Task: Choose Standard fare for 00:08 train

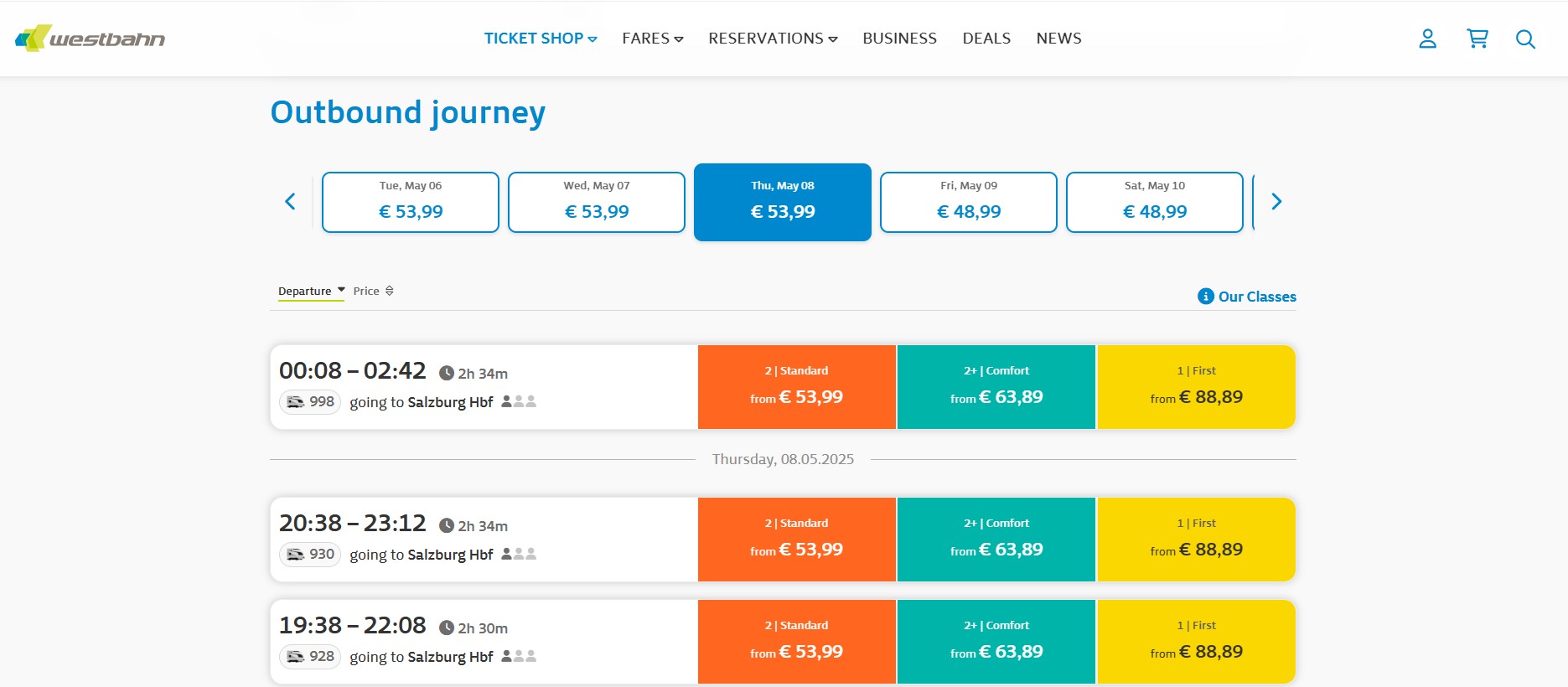Action: click(797, 387)
